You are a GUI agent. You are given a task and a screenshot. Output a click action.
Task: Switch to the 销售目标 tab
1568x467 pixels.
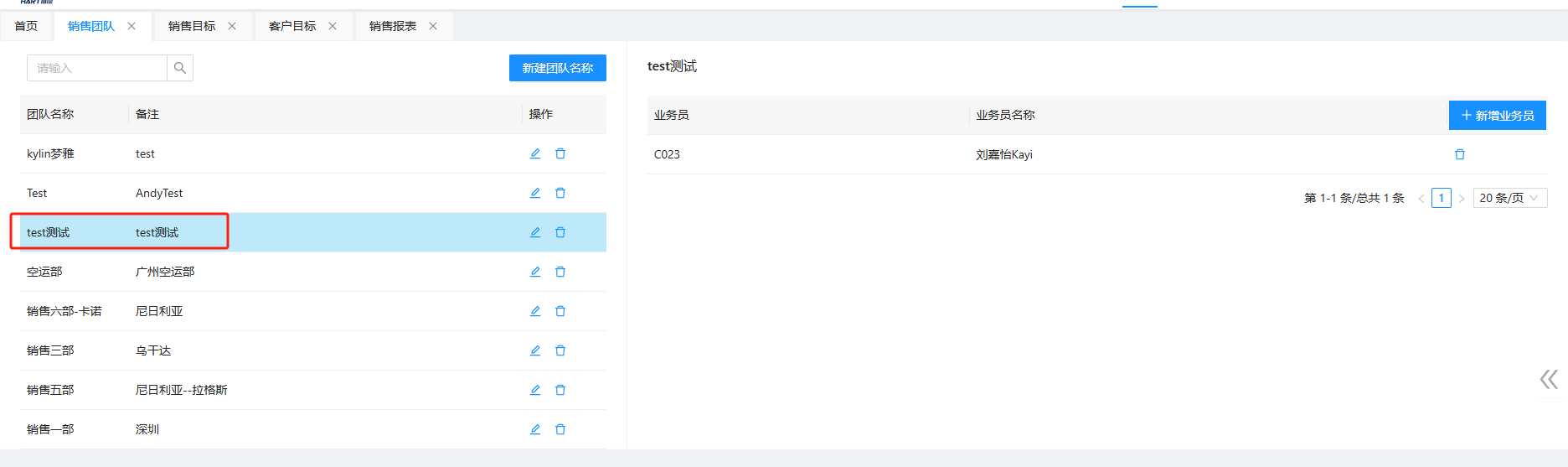(192, 26)
